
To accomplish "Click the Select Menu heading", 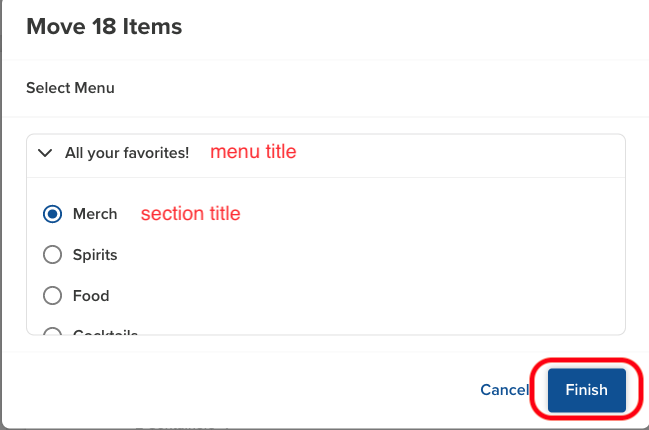I will coord(70,88).
